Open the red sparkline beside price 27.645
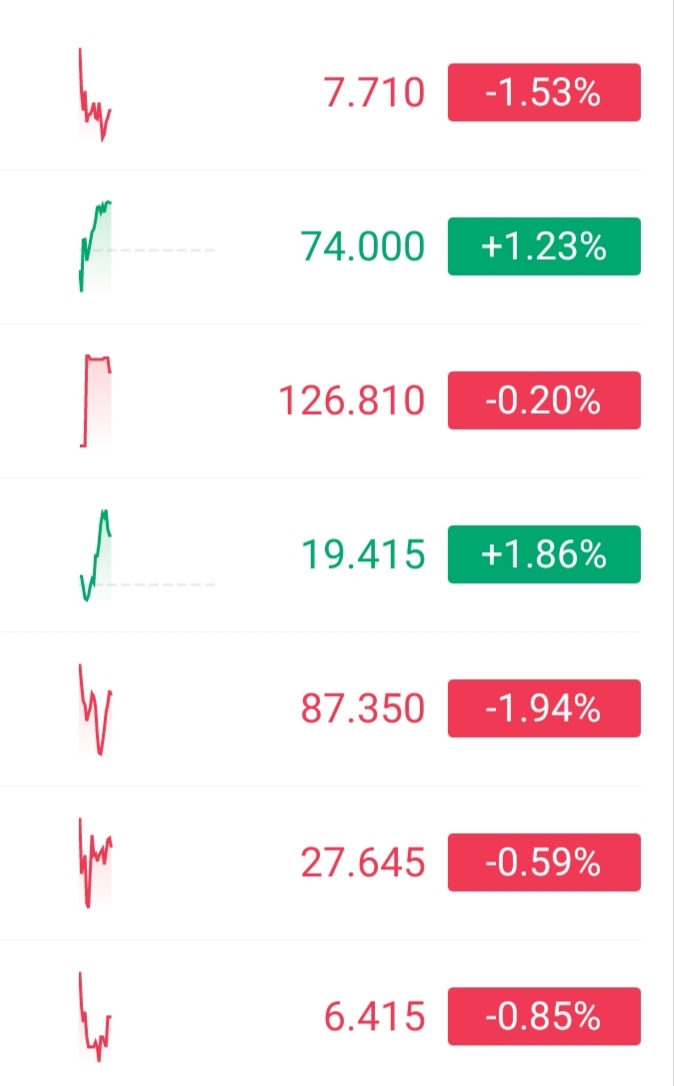This screenshot has height=1086, width=674. click(95, 862)
